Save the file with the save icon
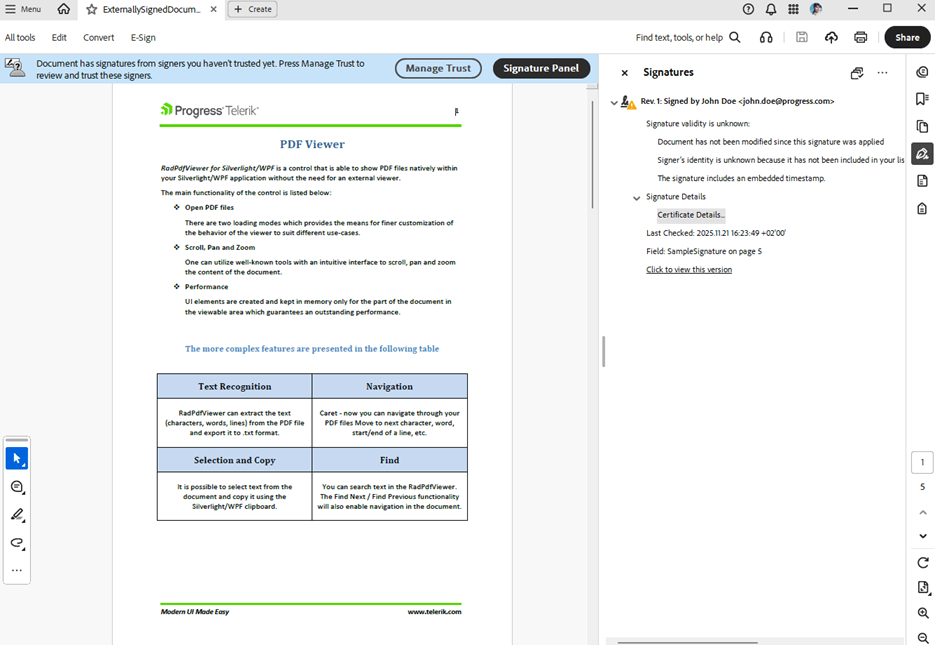Screen dimensions: 935x645 pos(801,36)
